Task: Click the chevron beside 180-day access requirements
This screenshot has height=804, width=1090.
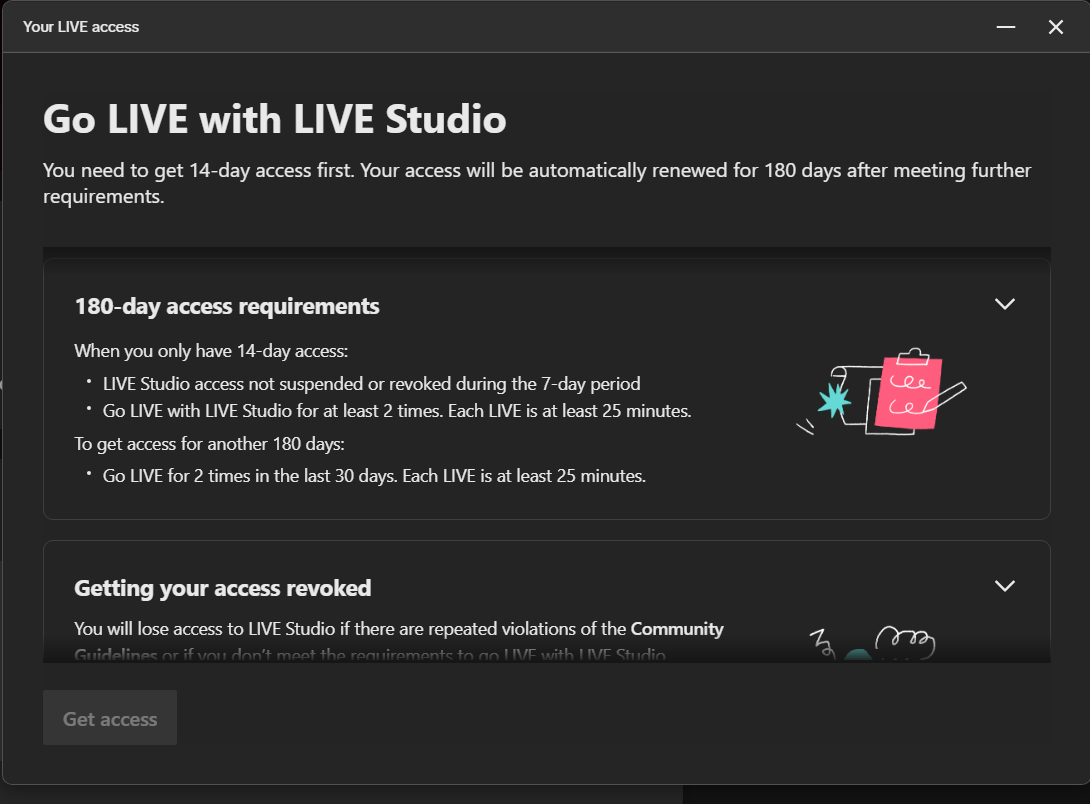Action: pyautogui.click(x=1005, y=304)
